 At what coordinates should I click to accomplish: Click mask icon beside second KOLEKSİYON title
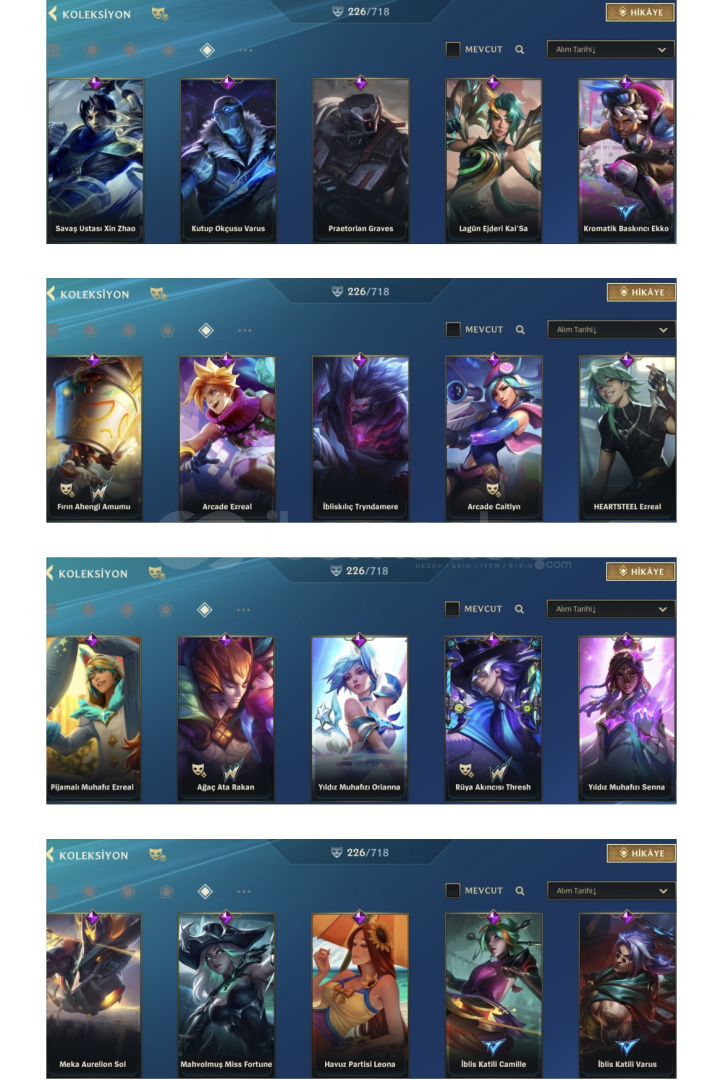(x=158, y=293)
